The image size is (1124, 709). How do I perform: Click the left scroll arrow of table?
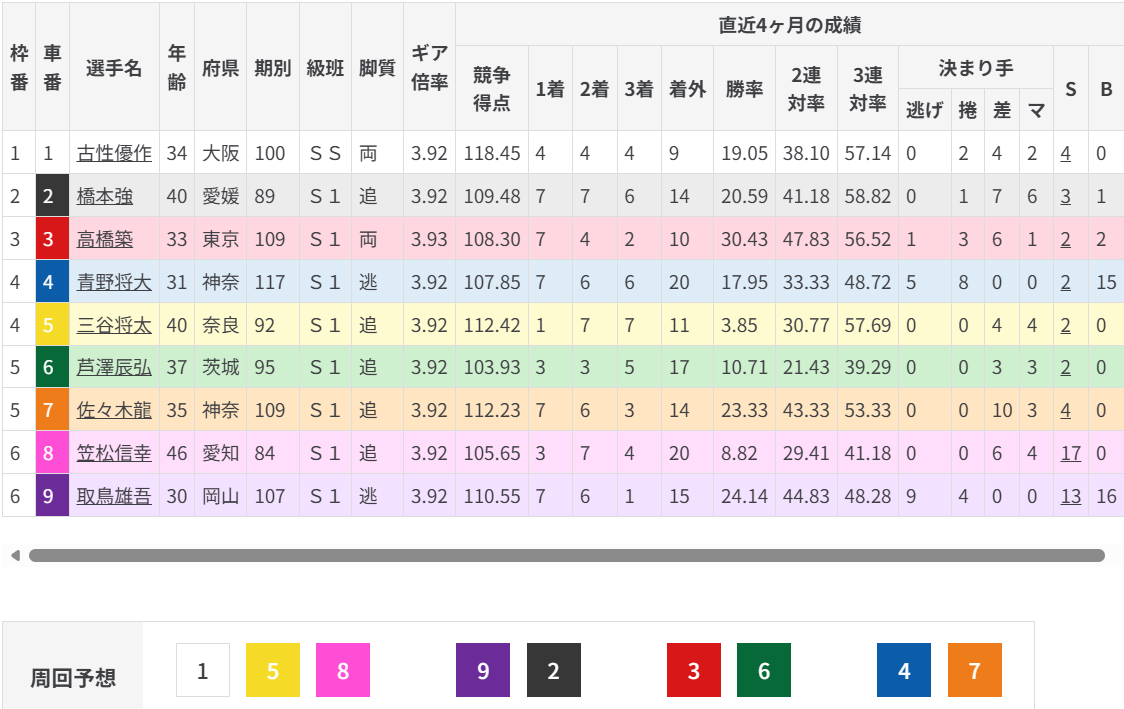tap(15, 555)
